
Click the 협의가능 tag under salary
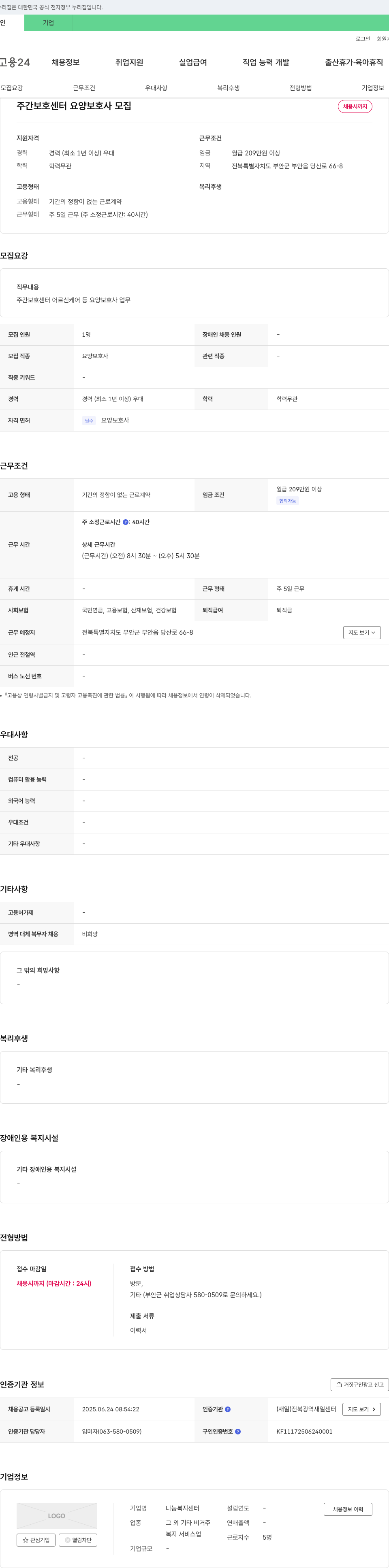coord(287,501)
